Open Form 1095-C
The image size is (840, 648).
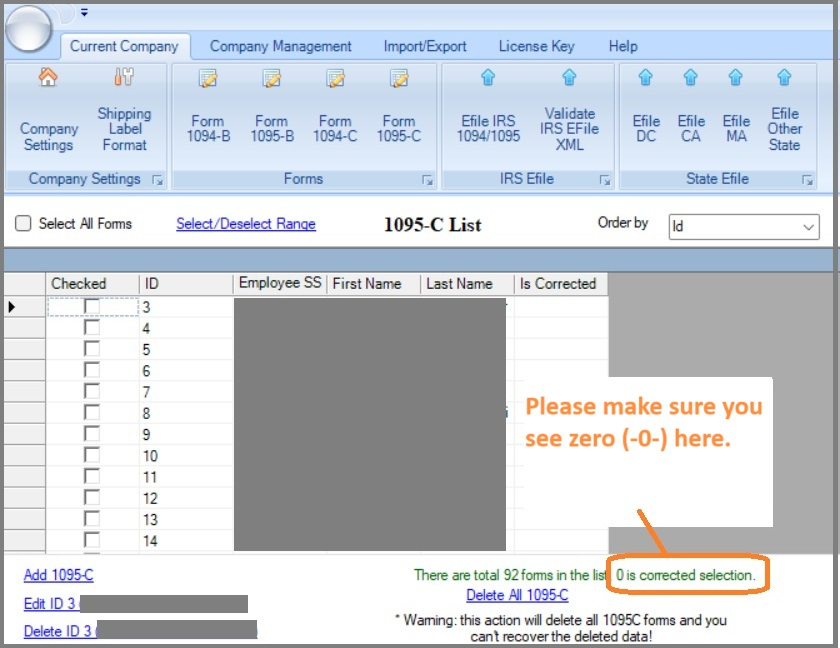[399, 110]
